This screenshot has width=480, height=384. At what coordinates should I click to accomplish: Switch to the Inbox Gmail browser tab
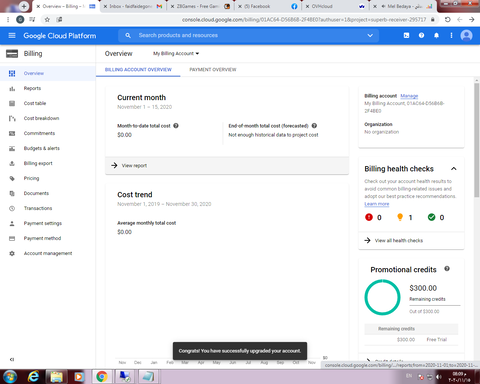[x=133, y=6]
